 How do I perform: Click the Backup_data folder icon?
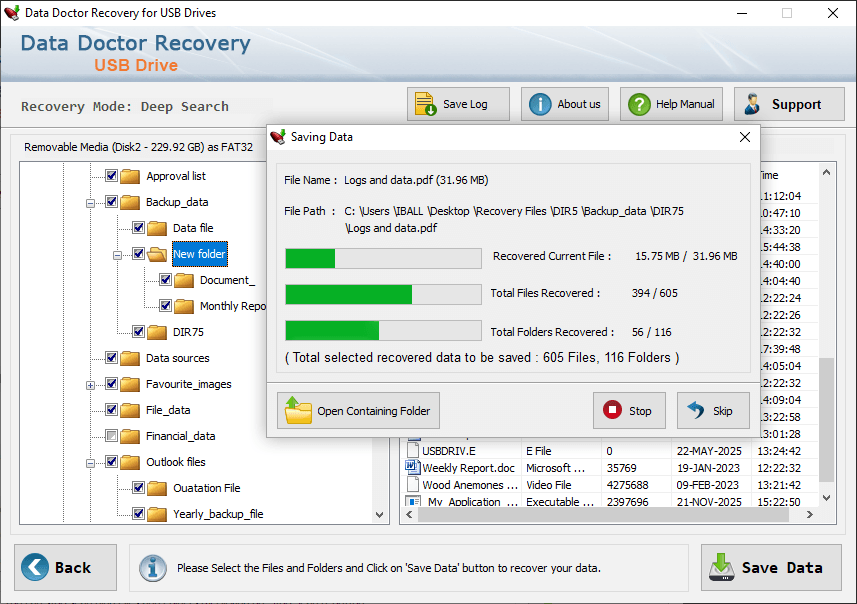(x=130, y=202)
